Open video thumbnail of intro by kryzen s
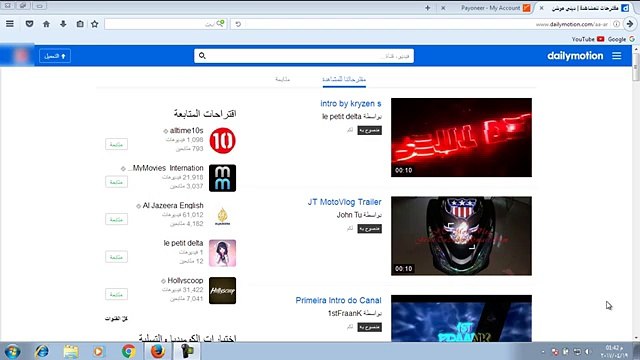The width and height of the screenshot is (640, 360). point(461,137)
